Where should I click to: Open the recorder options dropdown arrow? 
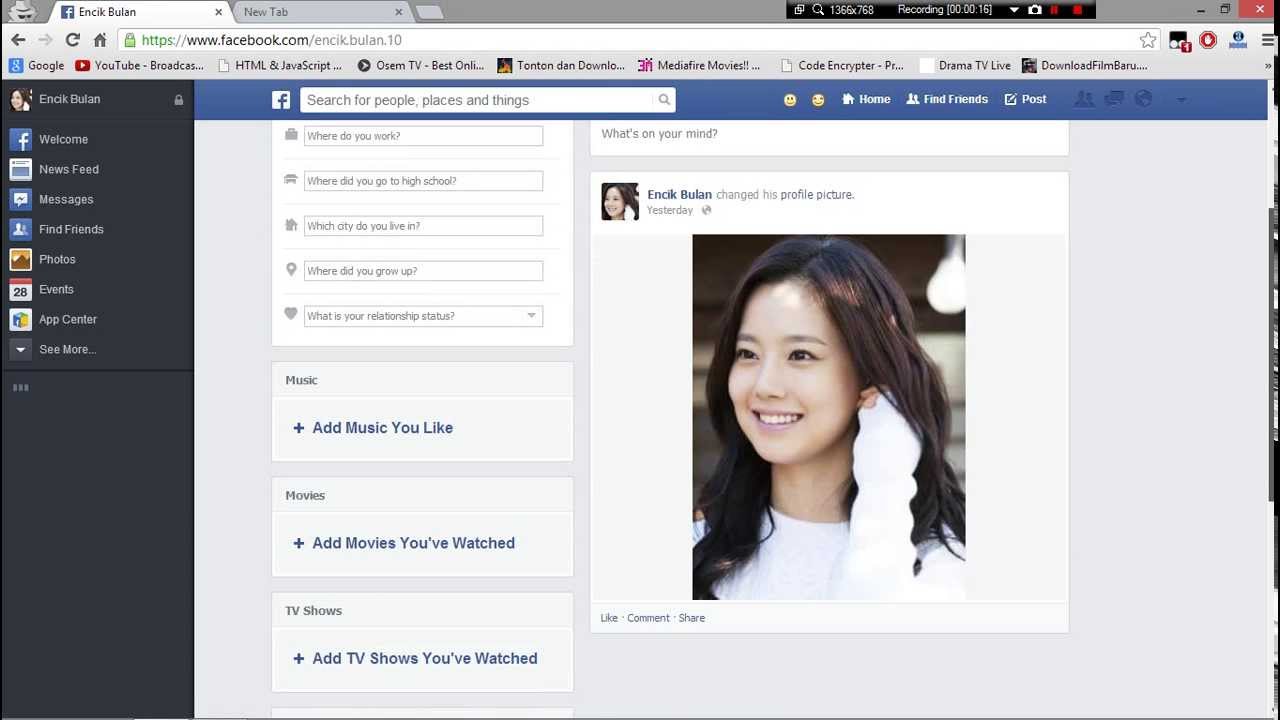[1014, 10]
